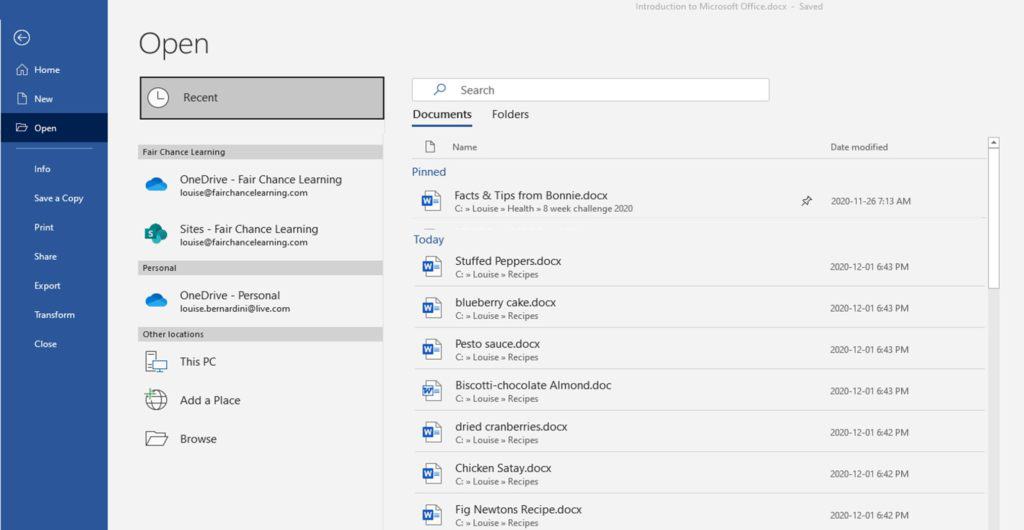Open the Export page
1024x530 pixels.
coord(47,286)
